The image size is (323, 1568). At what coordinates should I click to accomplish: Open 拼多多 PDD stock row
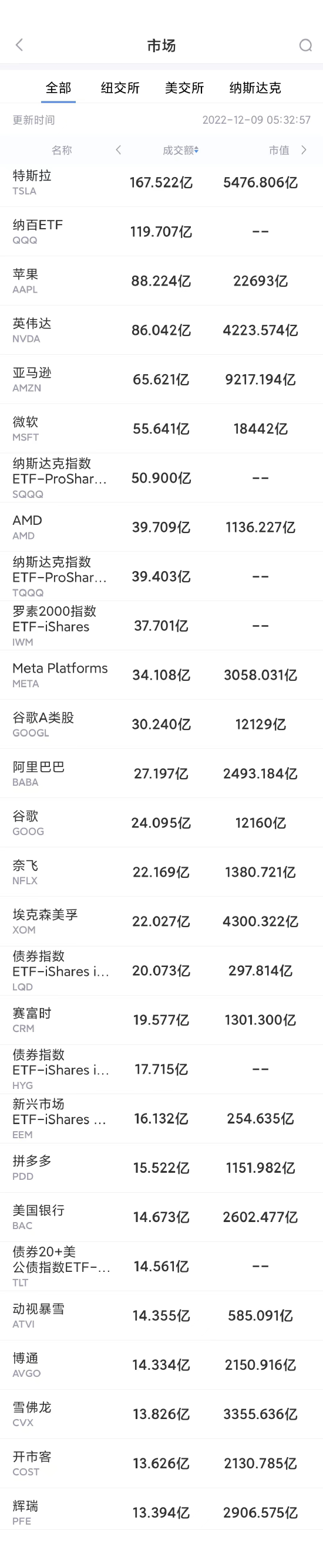161,1167
